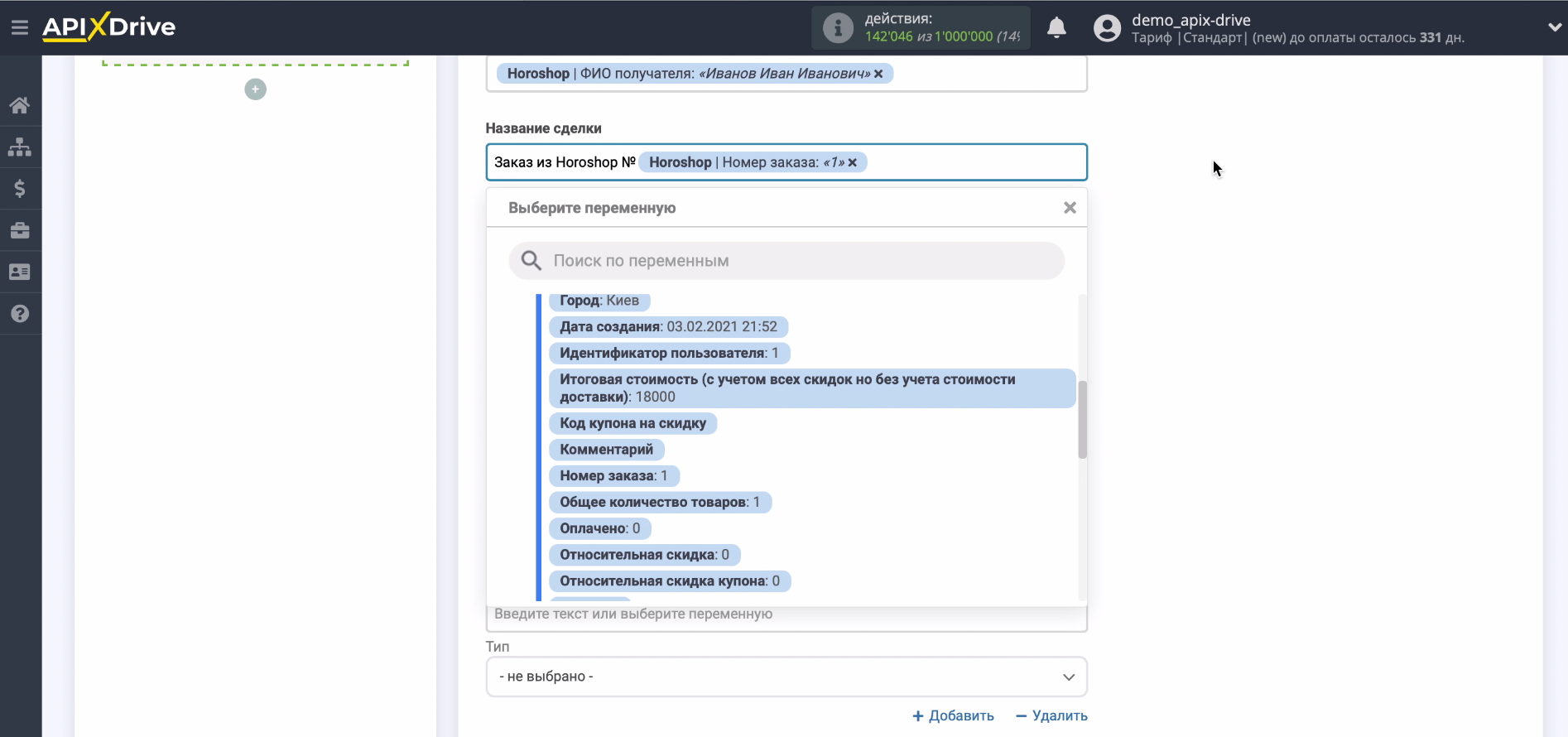
Task: Open the home sidebar icon
Action: 20,105
